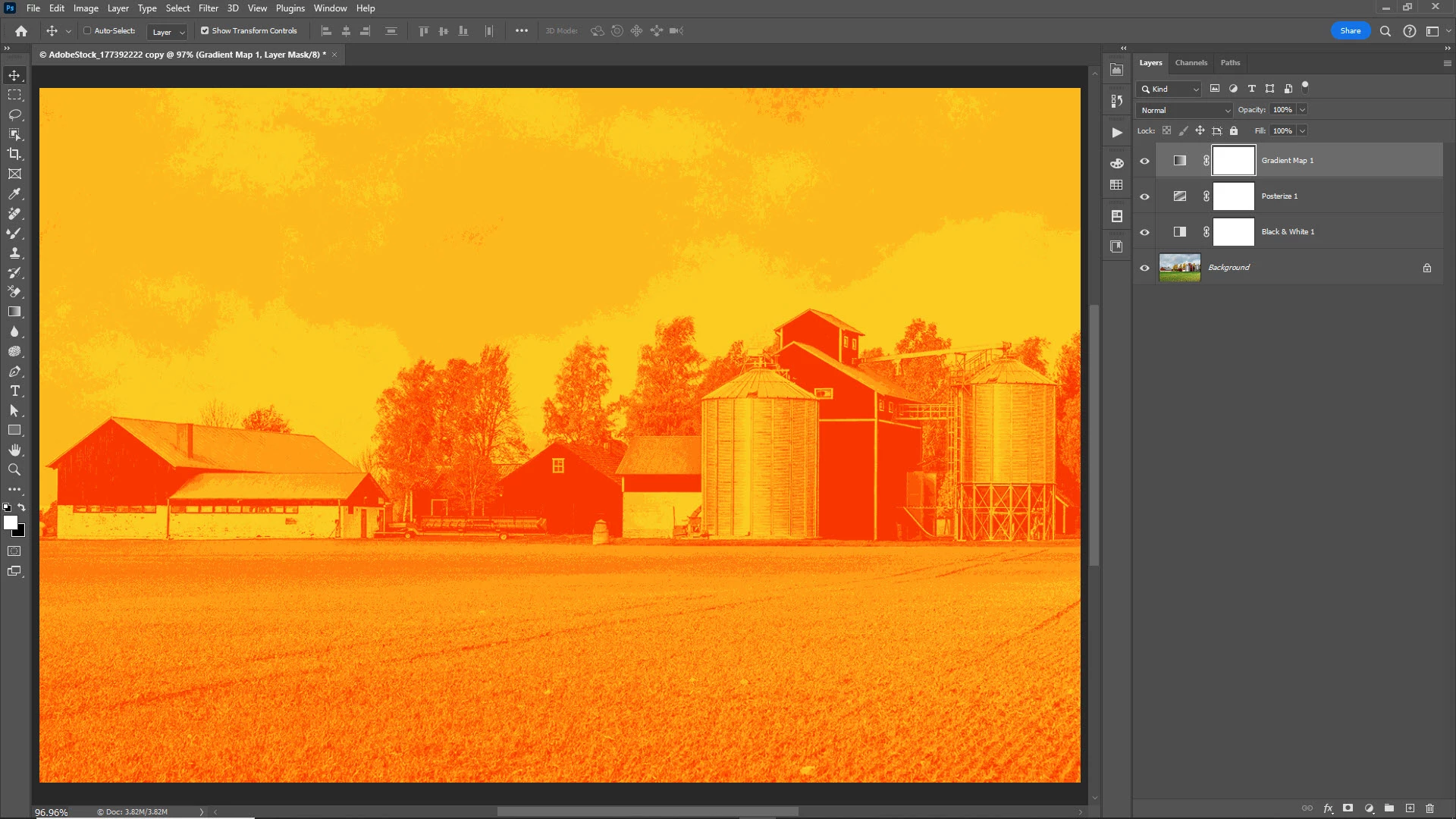This screenshot has width=1456, height=819.
Task: Enable Auto-Select checkbox
Action: tap(87, 31)
